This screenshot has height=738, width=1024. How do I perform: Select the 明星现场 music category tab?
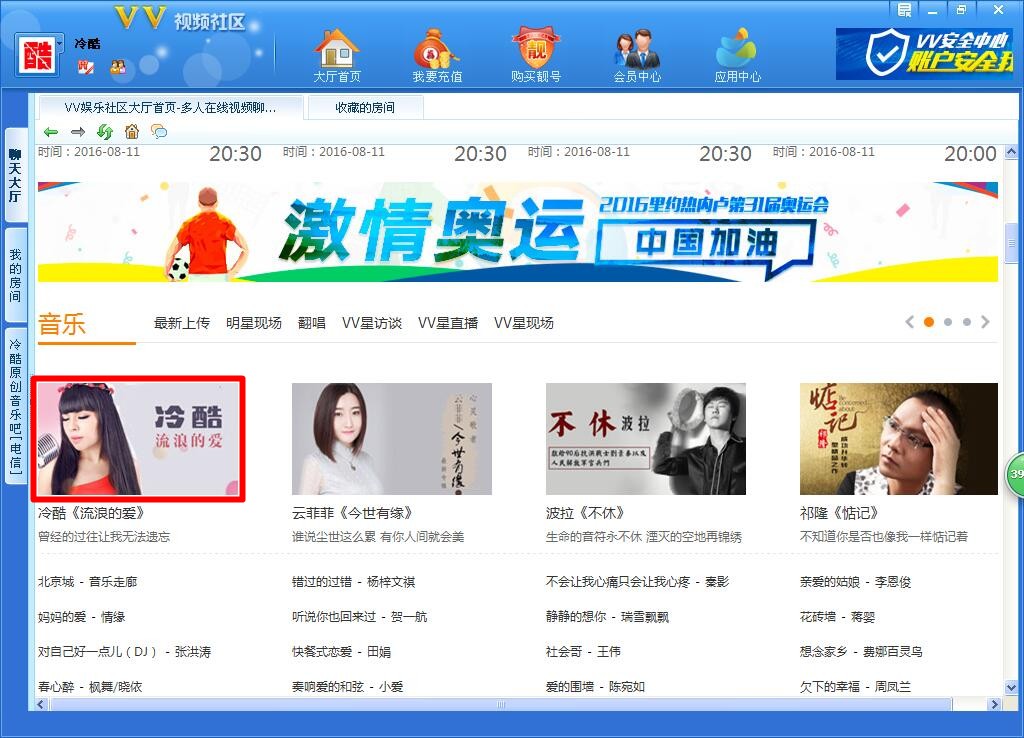[253, 323]
